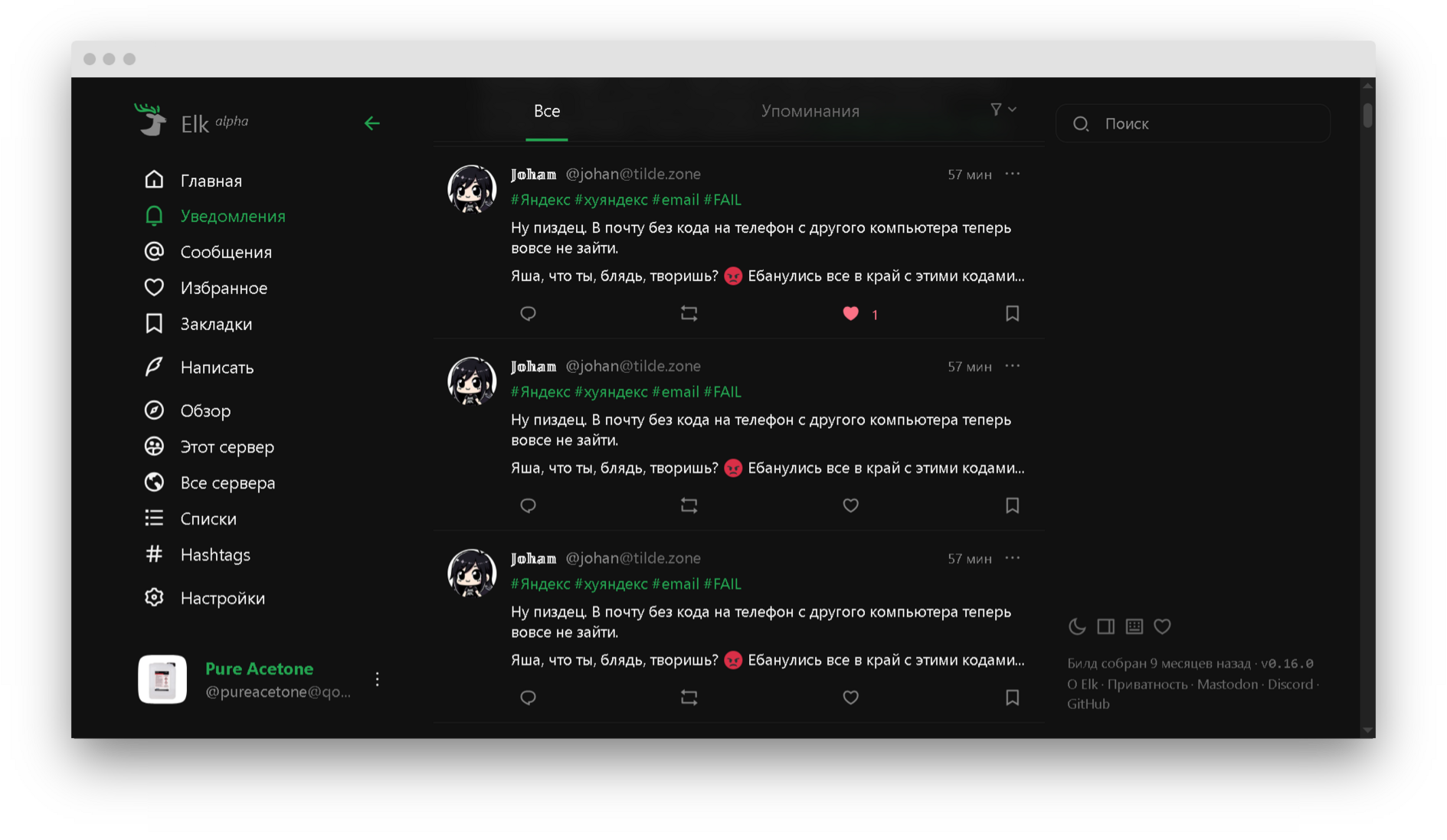This screenshot has height=840, width=1447.
Task: Open Написать compose page
Action: click(217, 368)
